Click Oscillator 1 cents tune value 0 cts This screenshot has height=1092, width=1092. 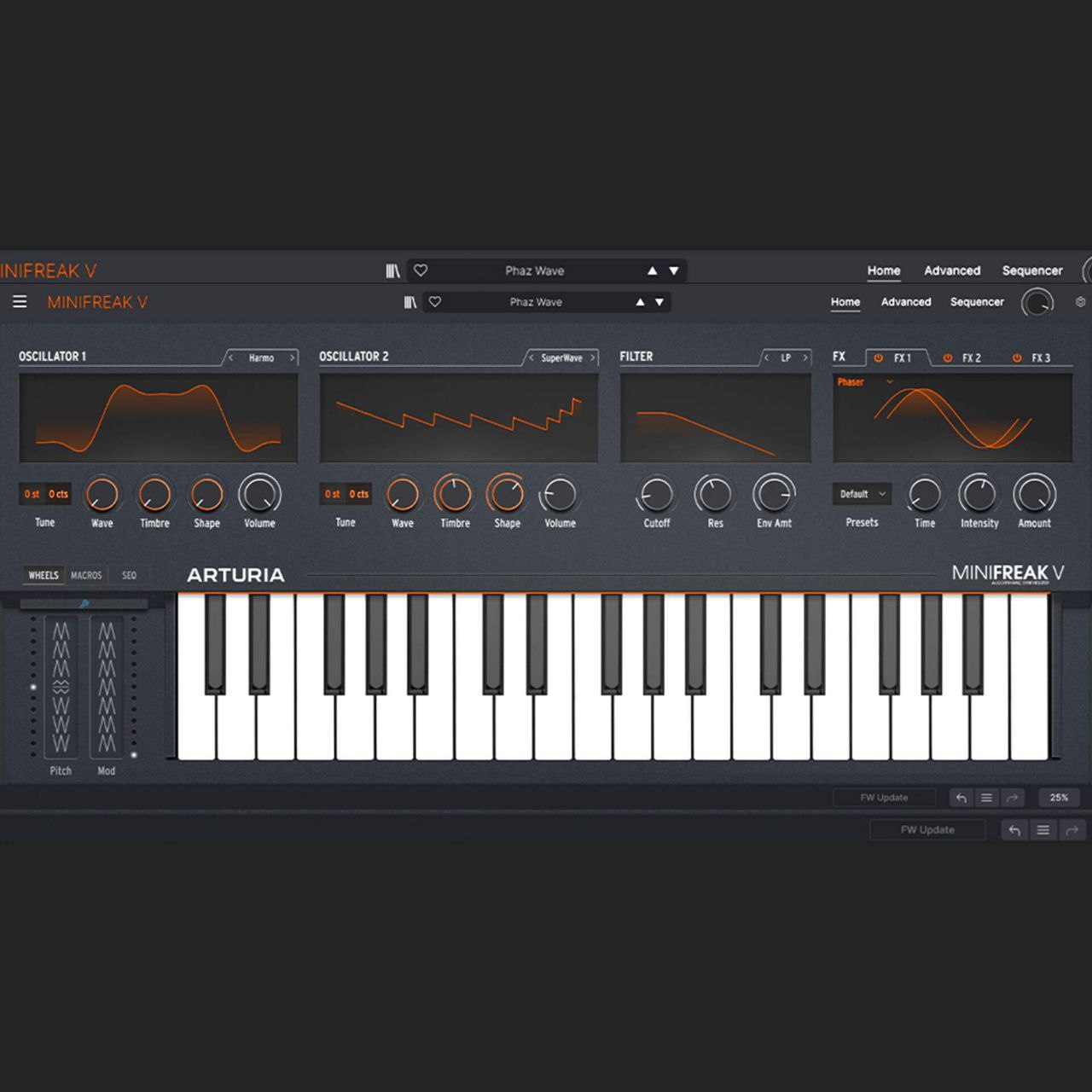(58, 494)
